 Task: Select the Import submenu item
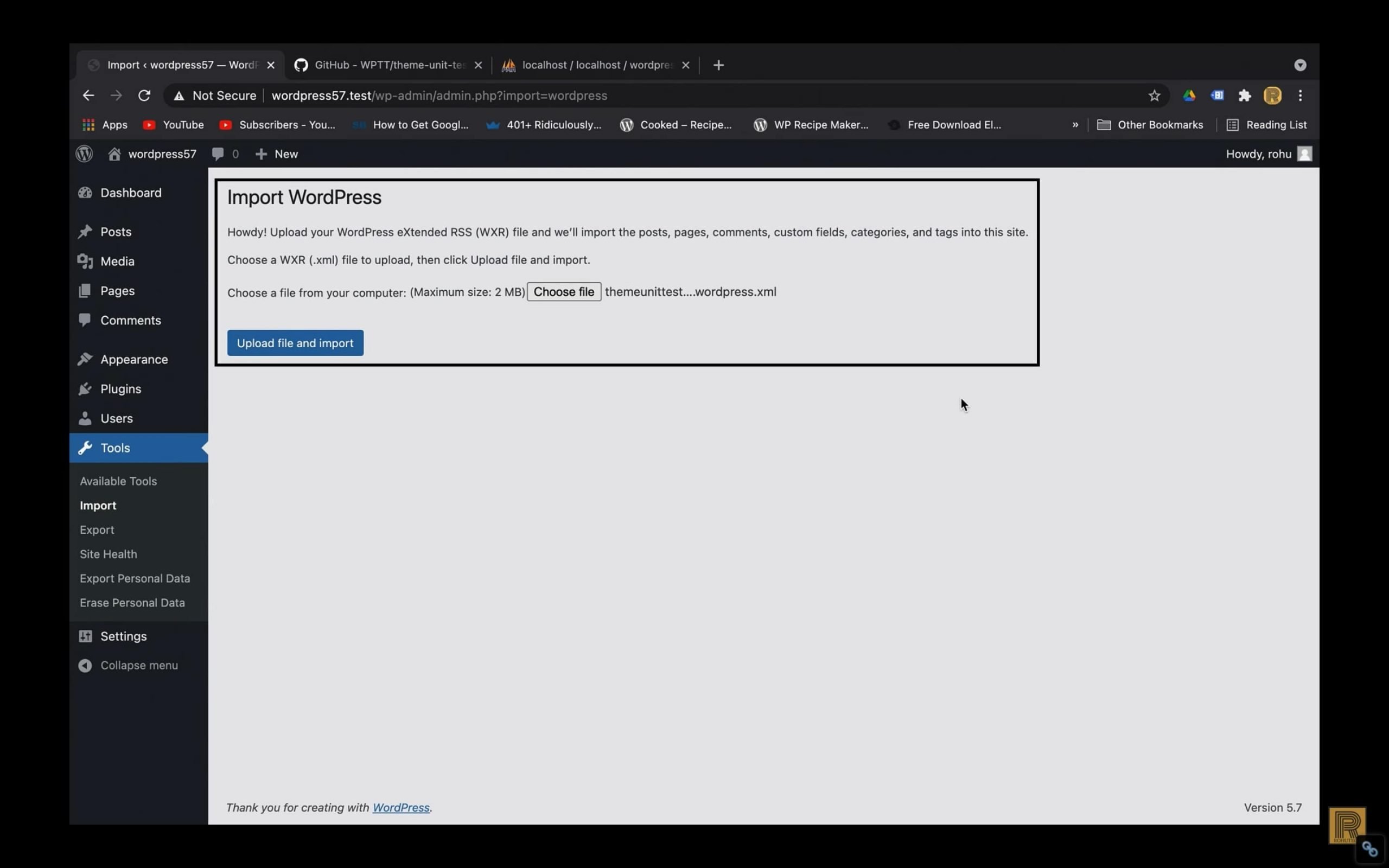(x=98, y=505)
